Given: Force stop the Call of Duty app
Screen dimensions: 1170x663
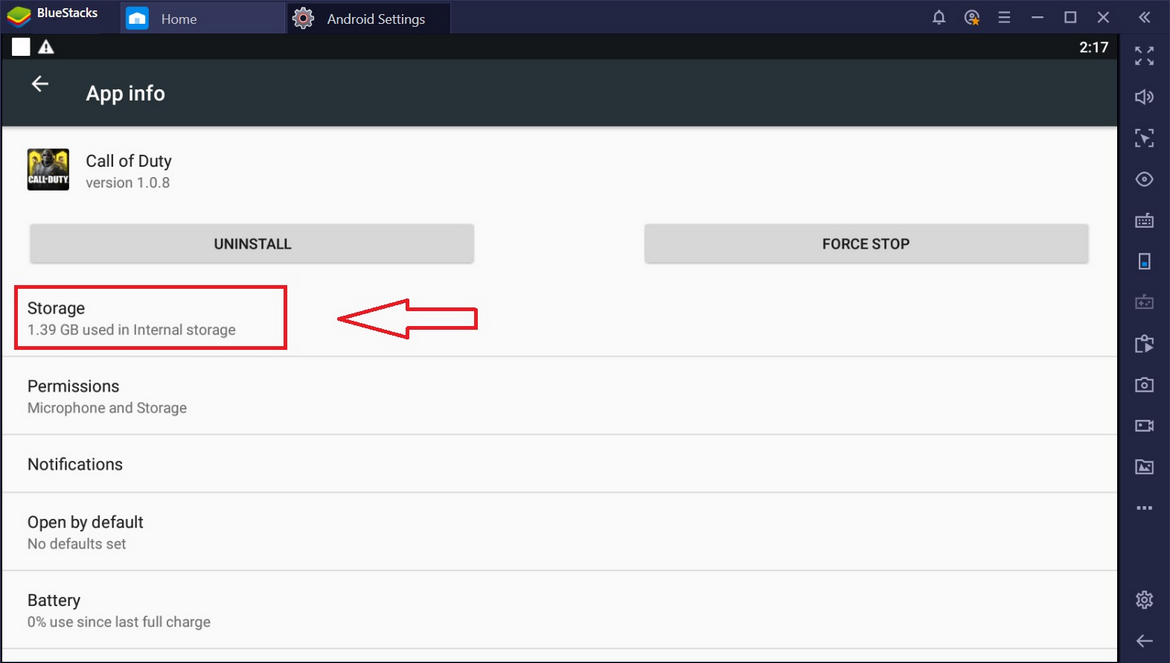Looking at the screenshot, I should 866,244.
